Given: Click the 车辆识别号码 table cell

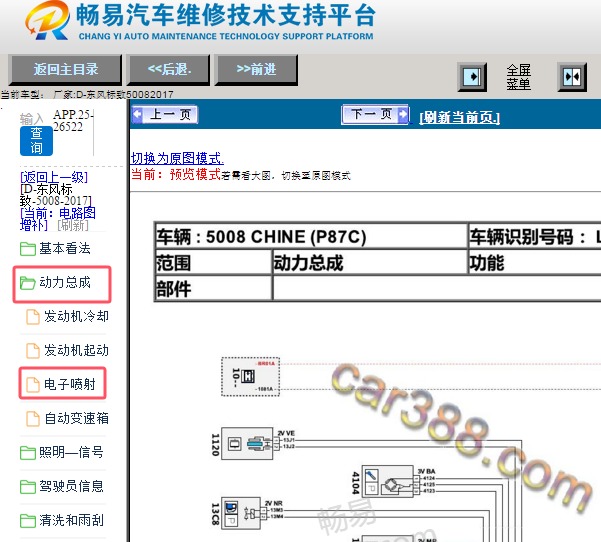Looking at the screenshot, I should (x=535, y=236).
